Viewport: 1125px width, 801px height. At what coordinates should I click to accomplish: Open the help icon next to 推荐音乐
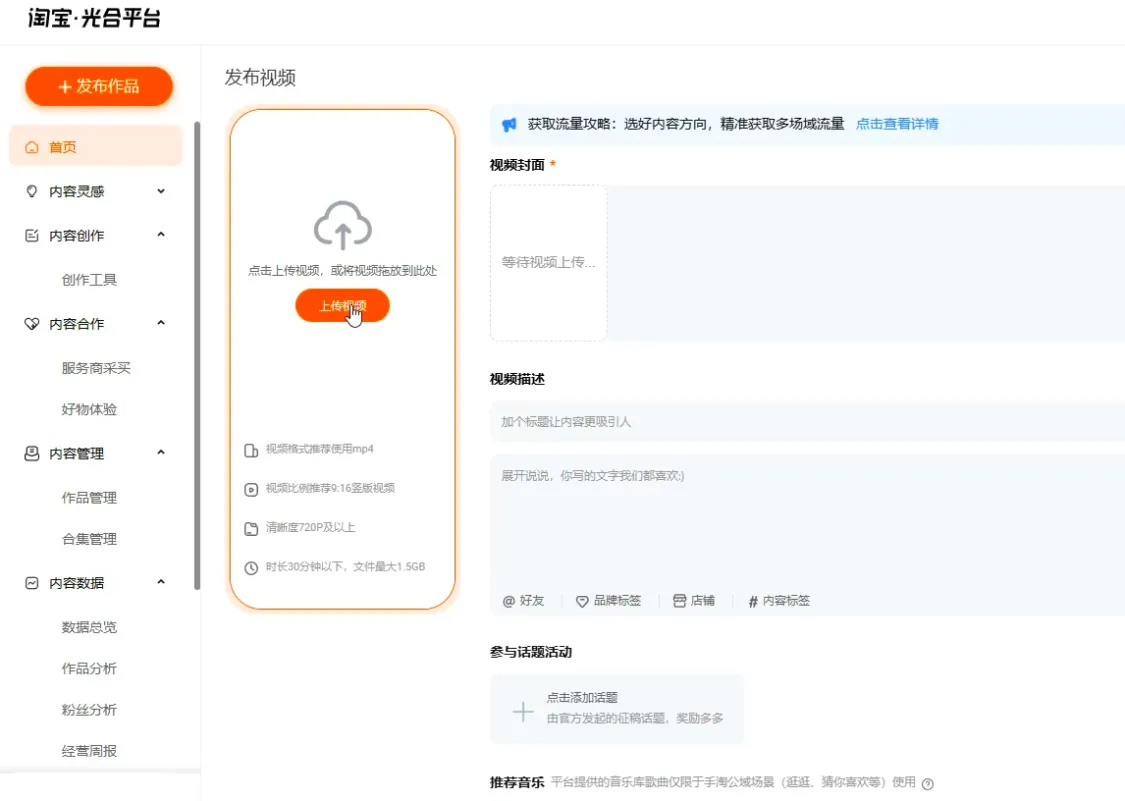coord(929,784)
